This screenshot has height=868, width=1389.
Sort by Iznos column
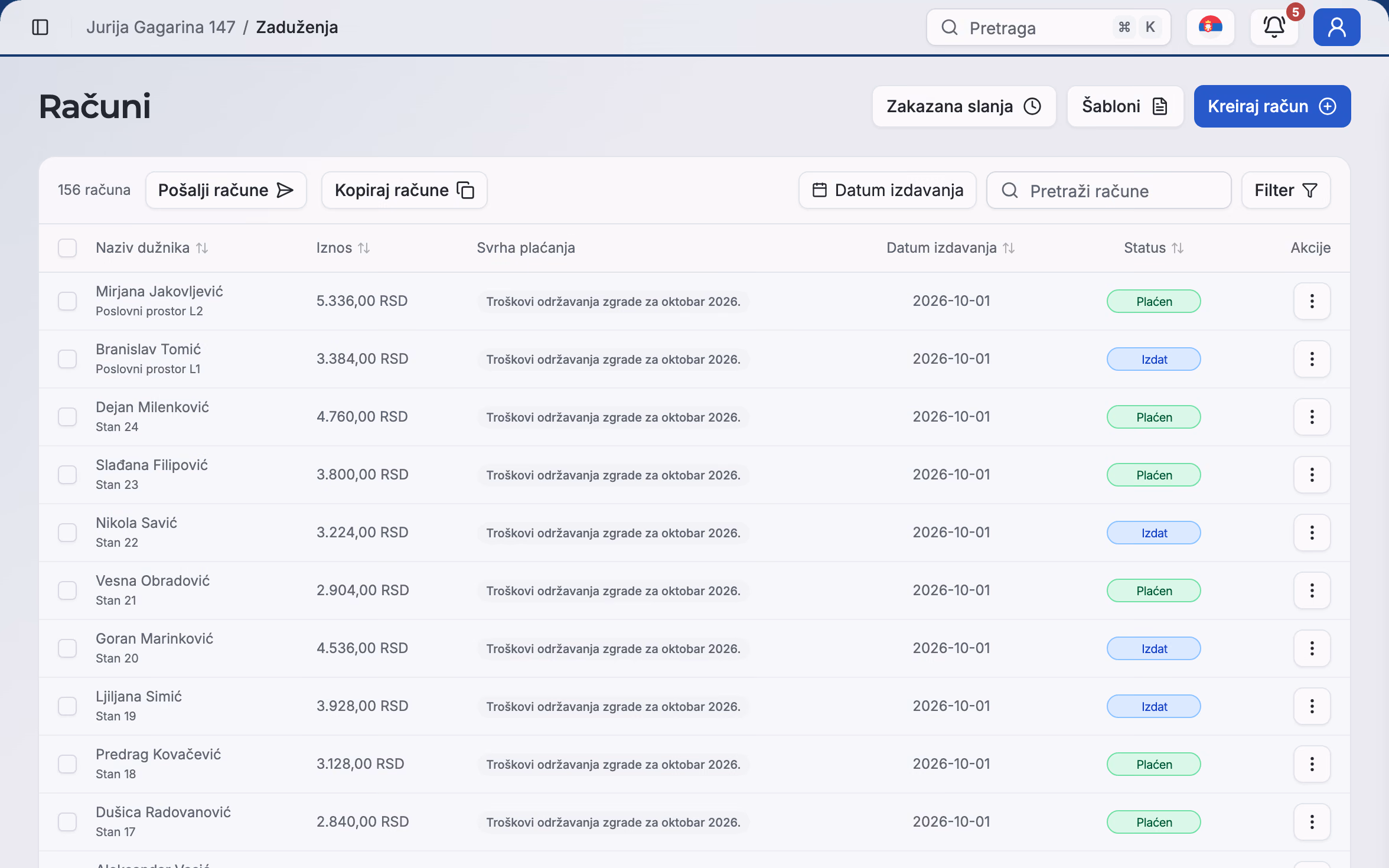343,248
